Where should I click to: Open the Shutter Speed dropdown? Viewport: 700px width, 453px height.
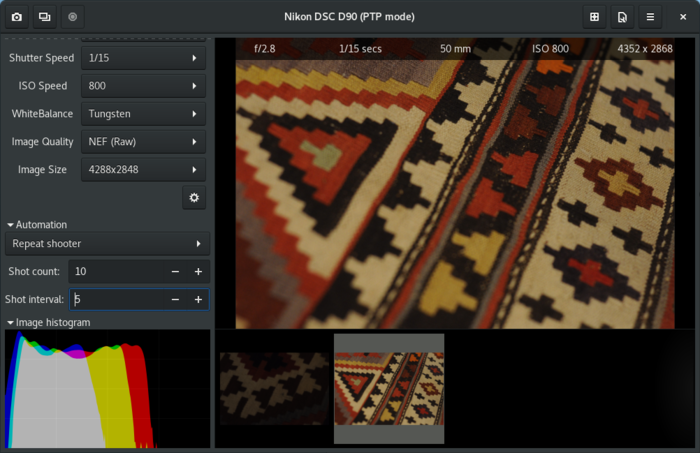(x=143, y=58)
